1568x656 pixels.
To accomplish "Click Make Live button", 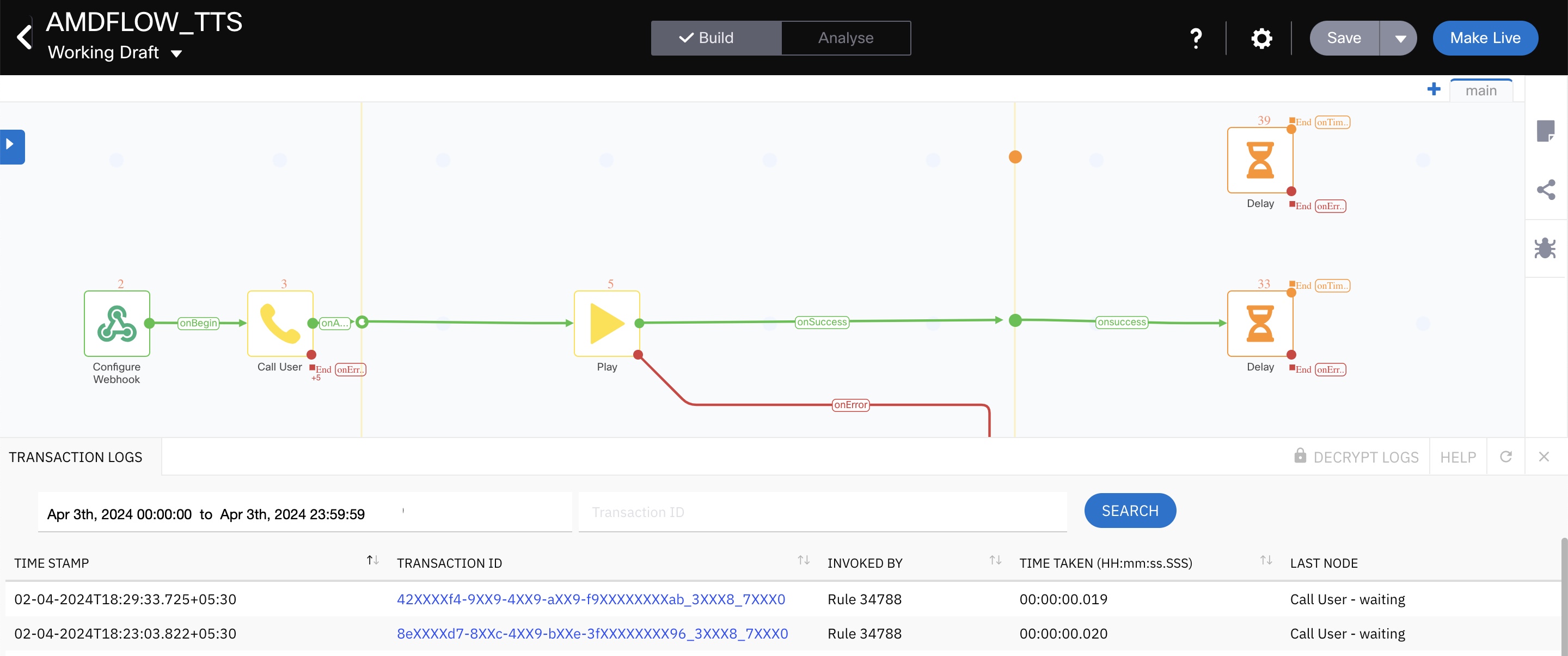I will pos(1485,38).
